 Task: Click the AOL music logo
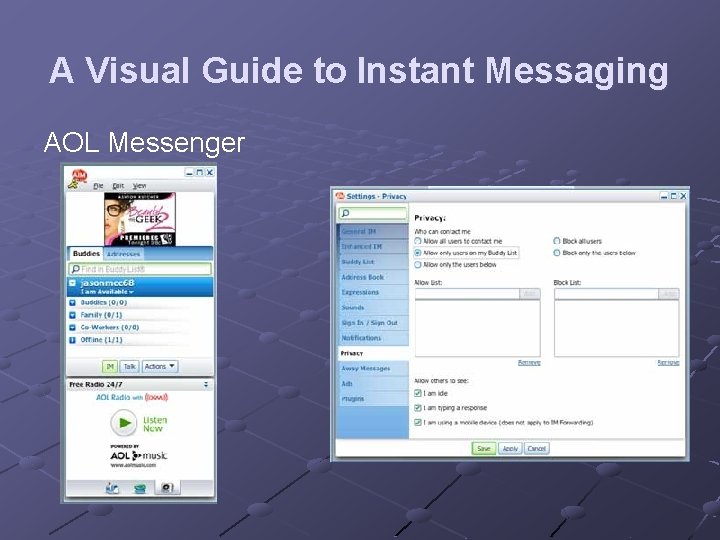pyautogui.click(x=138, y=456)
